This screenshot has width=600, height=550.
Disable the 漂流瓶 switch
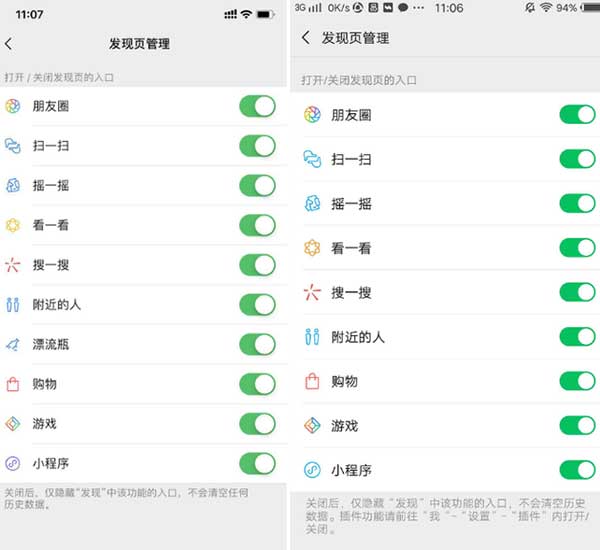coord(257,345)
